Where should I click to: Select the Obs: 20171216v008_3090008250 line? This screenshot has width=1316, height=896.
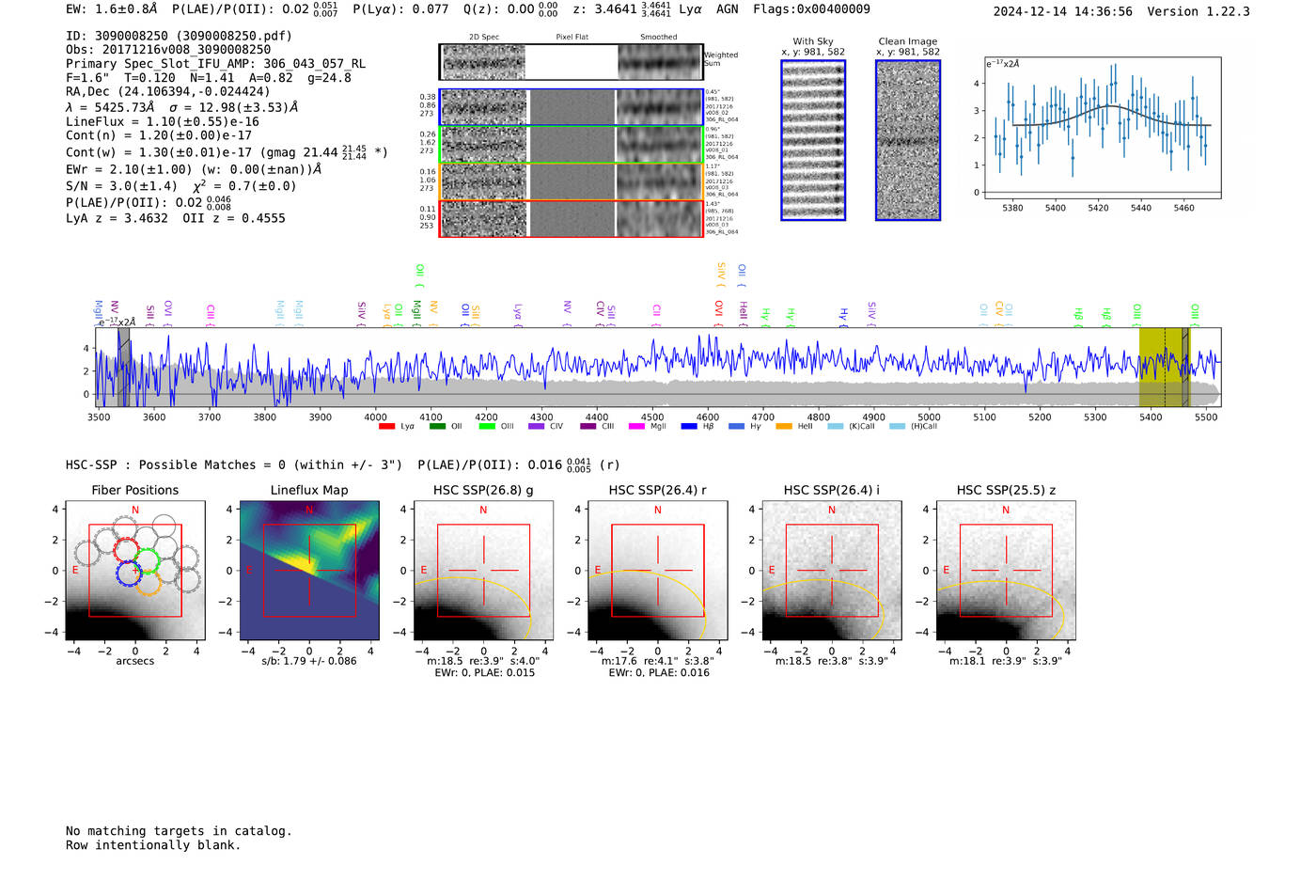click(x=168, y=50)
